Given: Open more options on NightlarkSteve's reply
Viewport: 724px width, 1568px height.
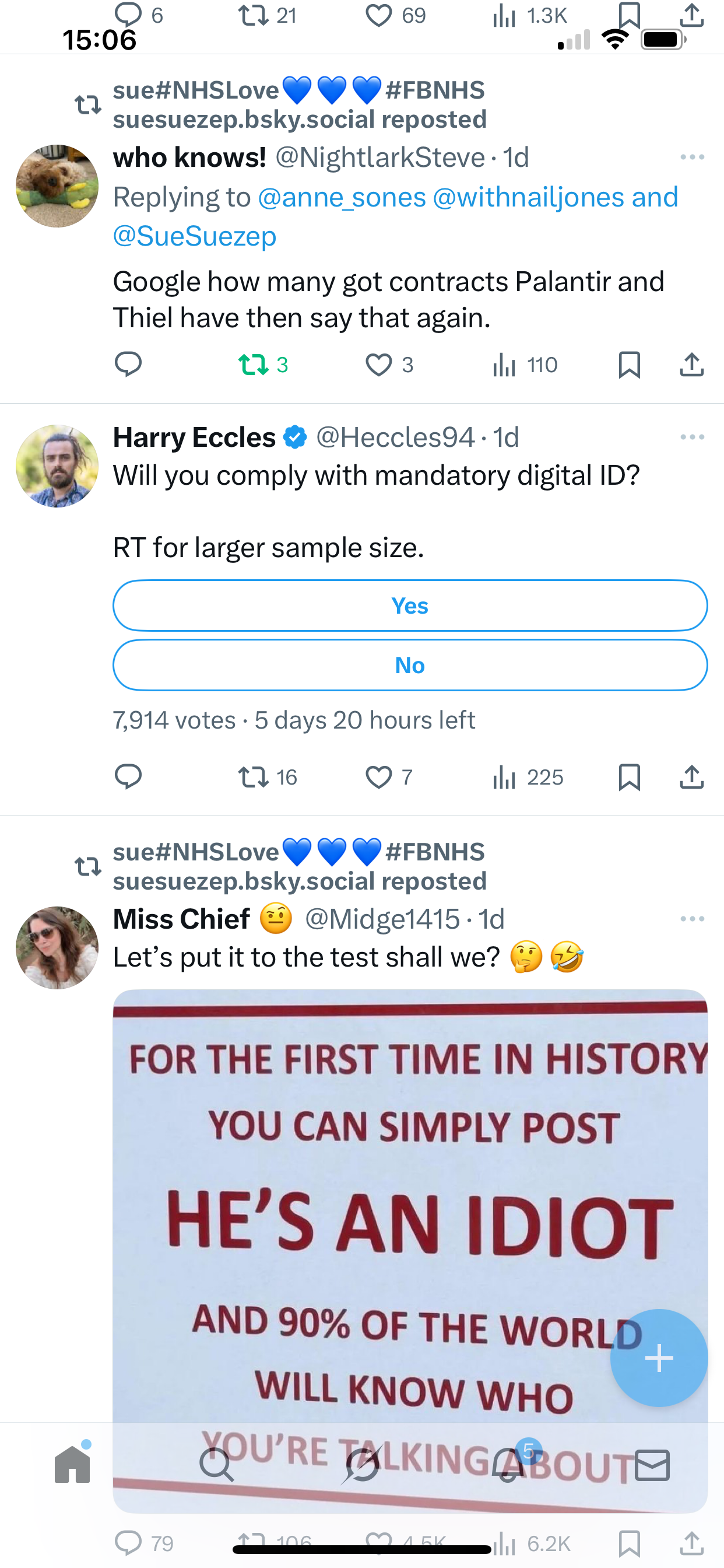Looking at the screenshot, I should point(693,157).
